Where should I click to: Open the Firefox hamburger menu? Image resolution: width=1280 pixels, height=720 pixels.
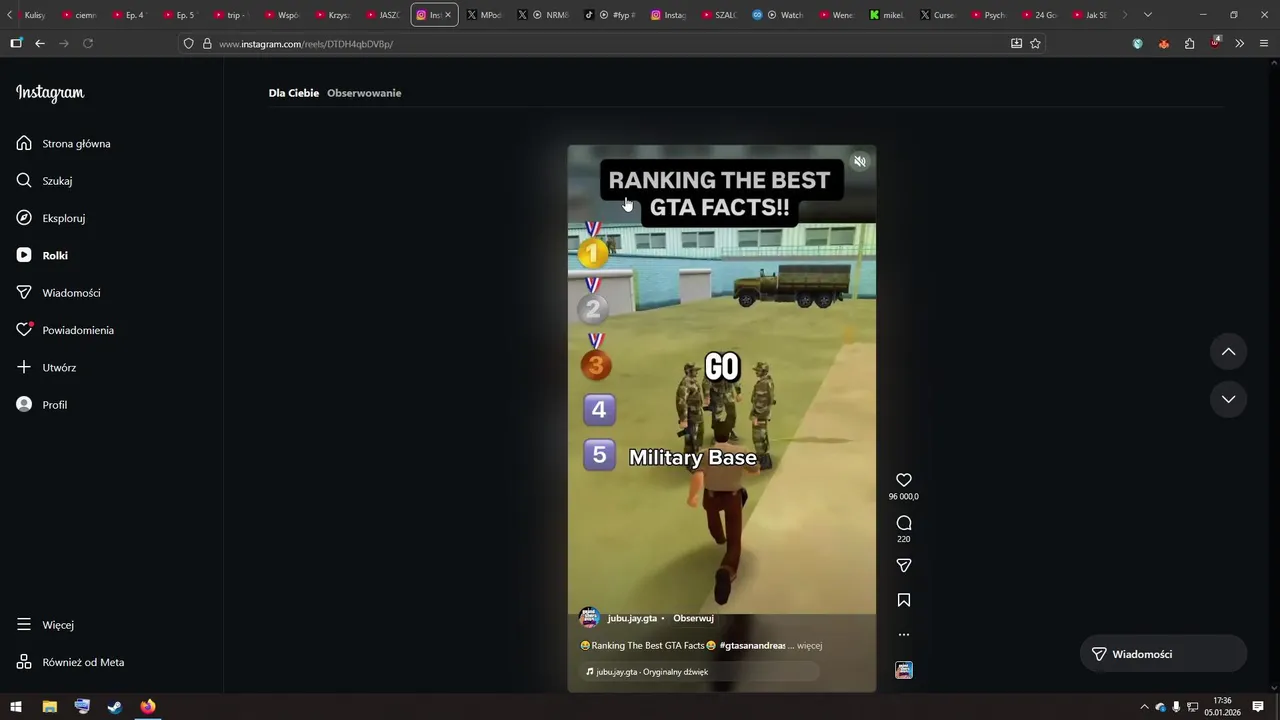click(1264, 44)
